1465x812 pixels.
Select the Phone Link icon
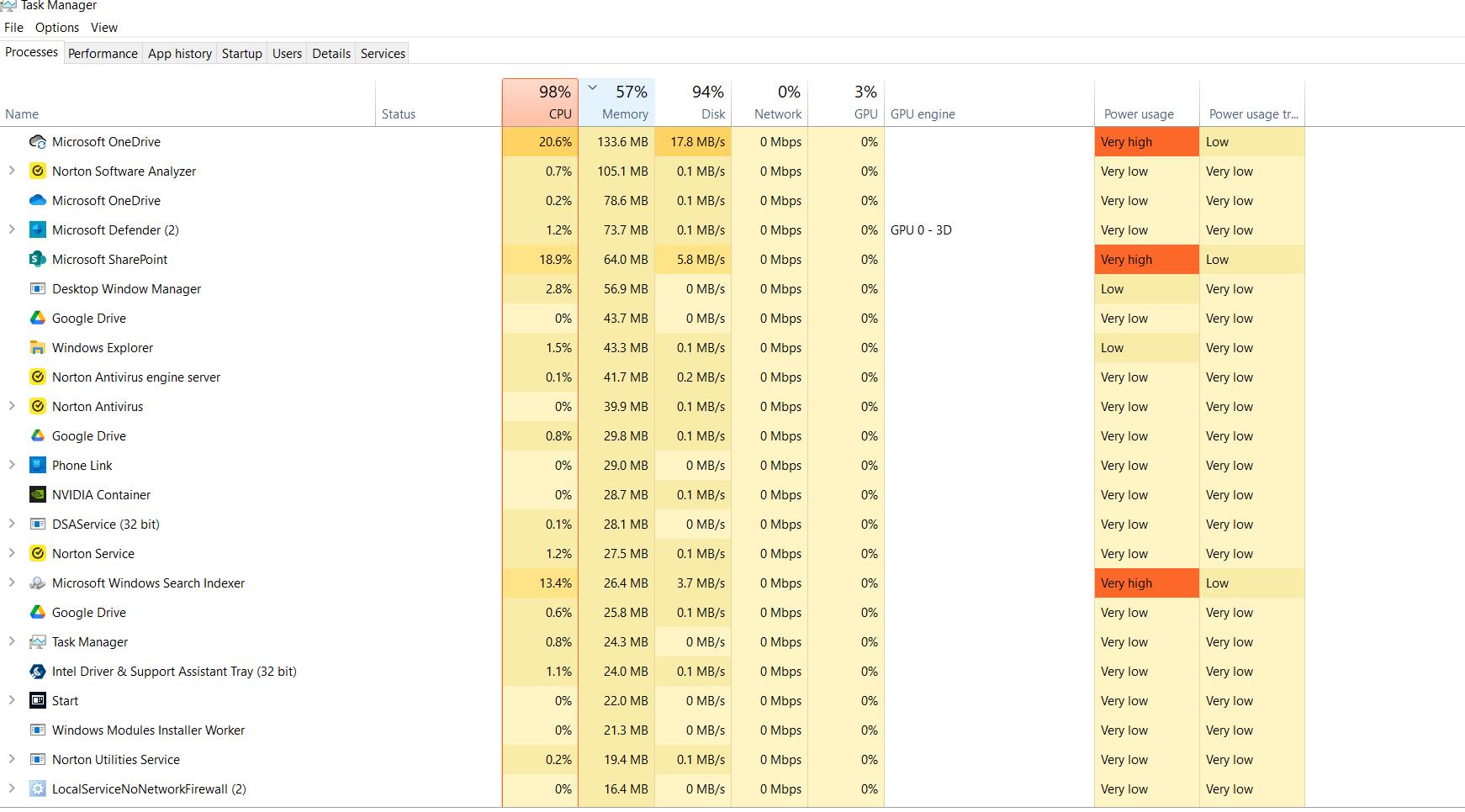(38, 465)
